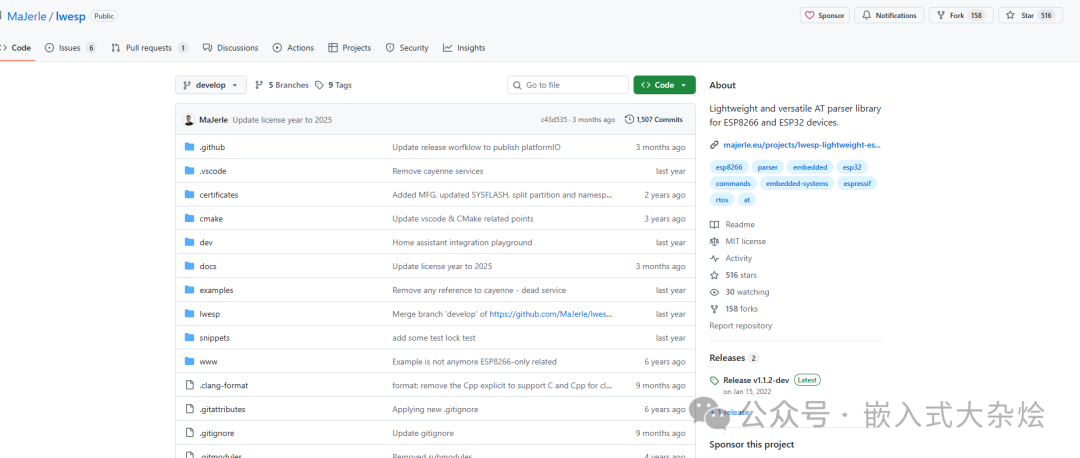View the 158 forks link in About
This screenshot has height=458, width=1080.
[x=734, y=309]
